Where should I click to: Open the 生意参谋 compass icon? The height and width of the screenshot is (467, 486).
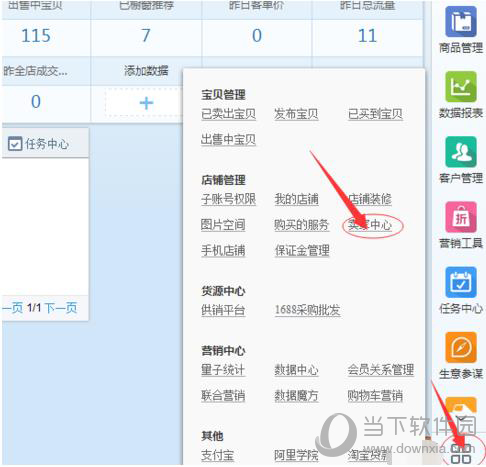tap(461, 347)
